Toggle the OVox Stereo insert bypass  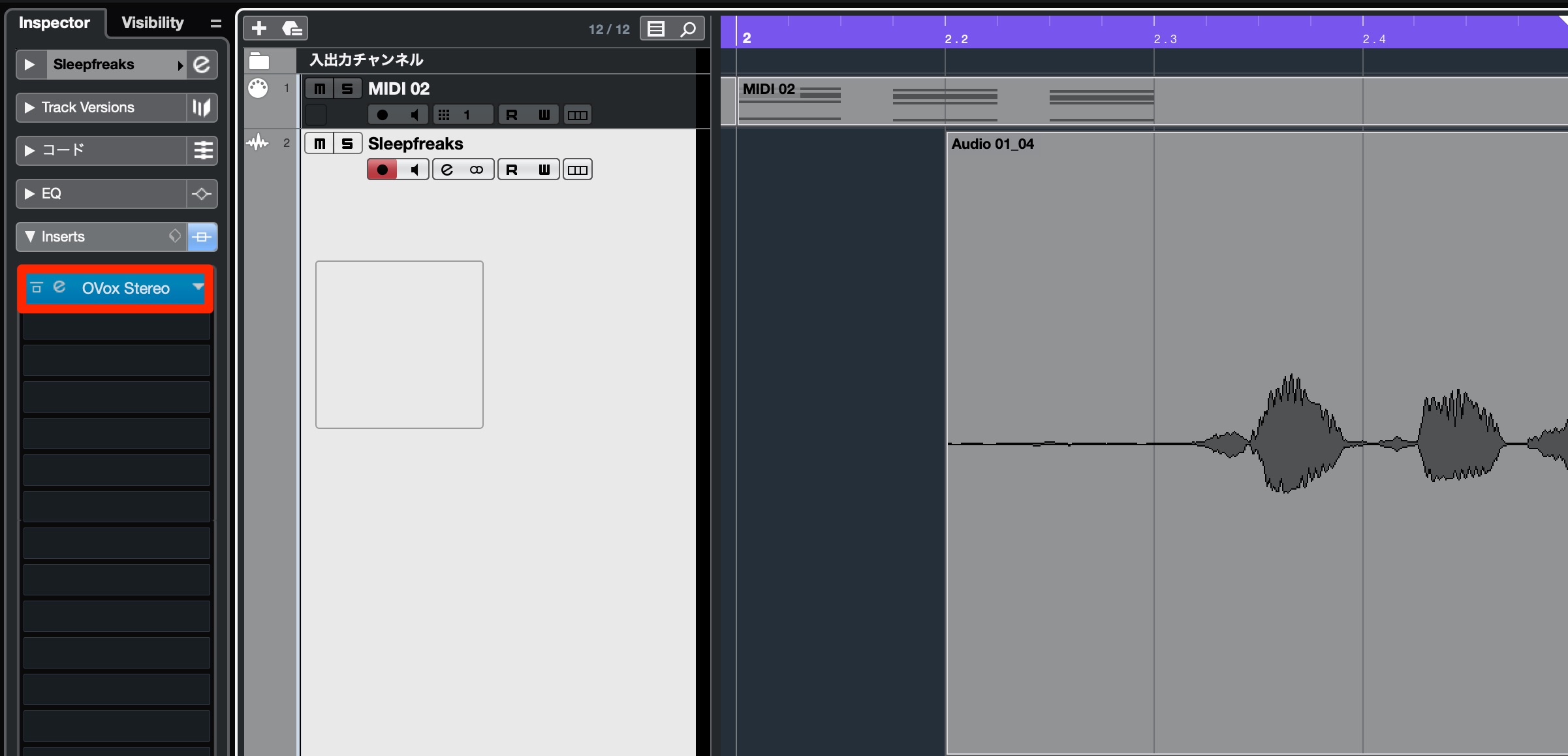coord(37,287)
